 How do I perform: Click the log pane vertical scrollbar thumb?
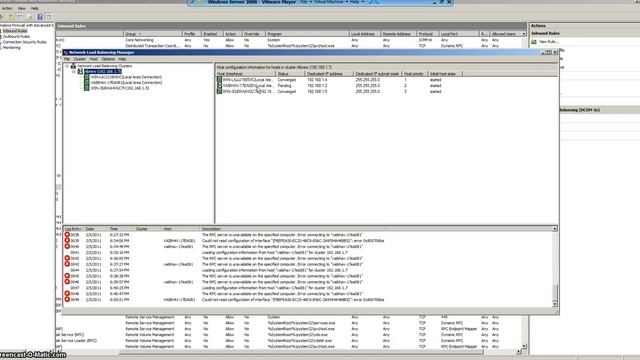555,292
